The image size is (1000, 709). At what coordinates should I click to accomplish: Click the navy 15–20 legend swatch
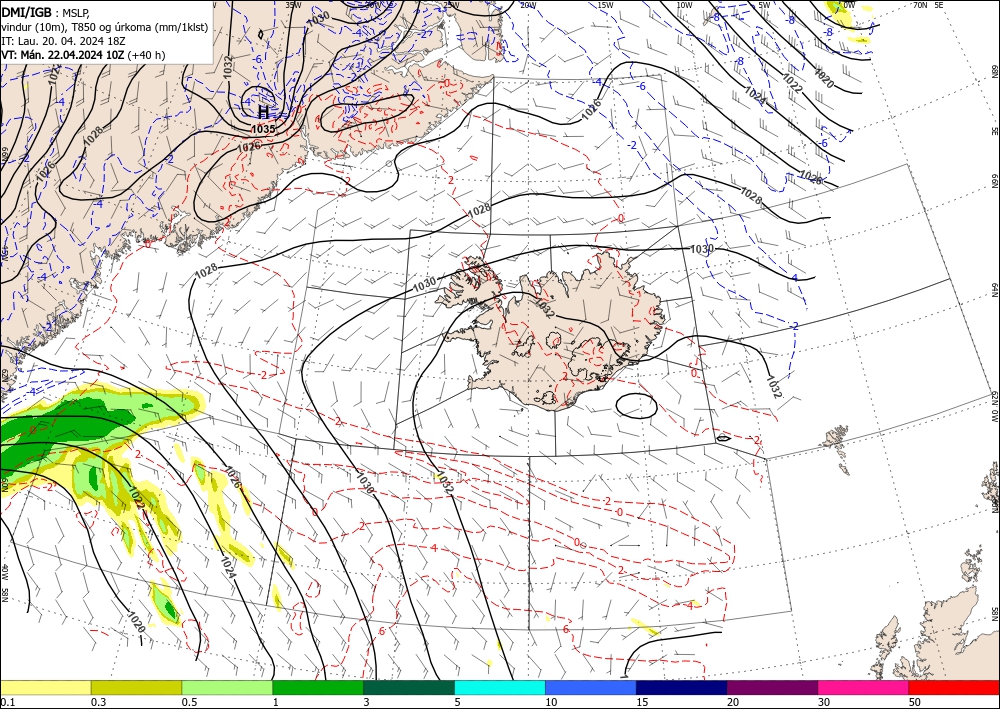[x=682, y=687]
